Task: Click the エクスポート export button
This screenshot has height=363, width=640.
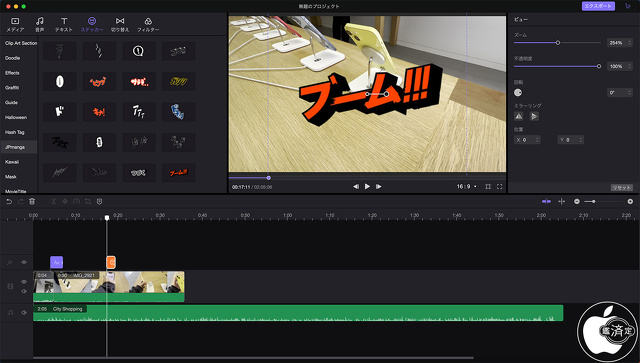Action: point(598,6)
